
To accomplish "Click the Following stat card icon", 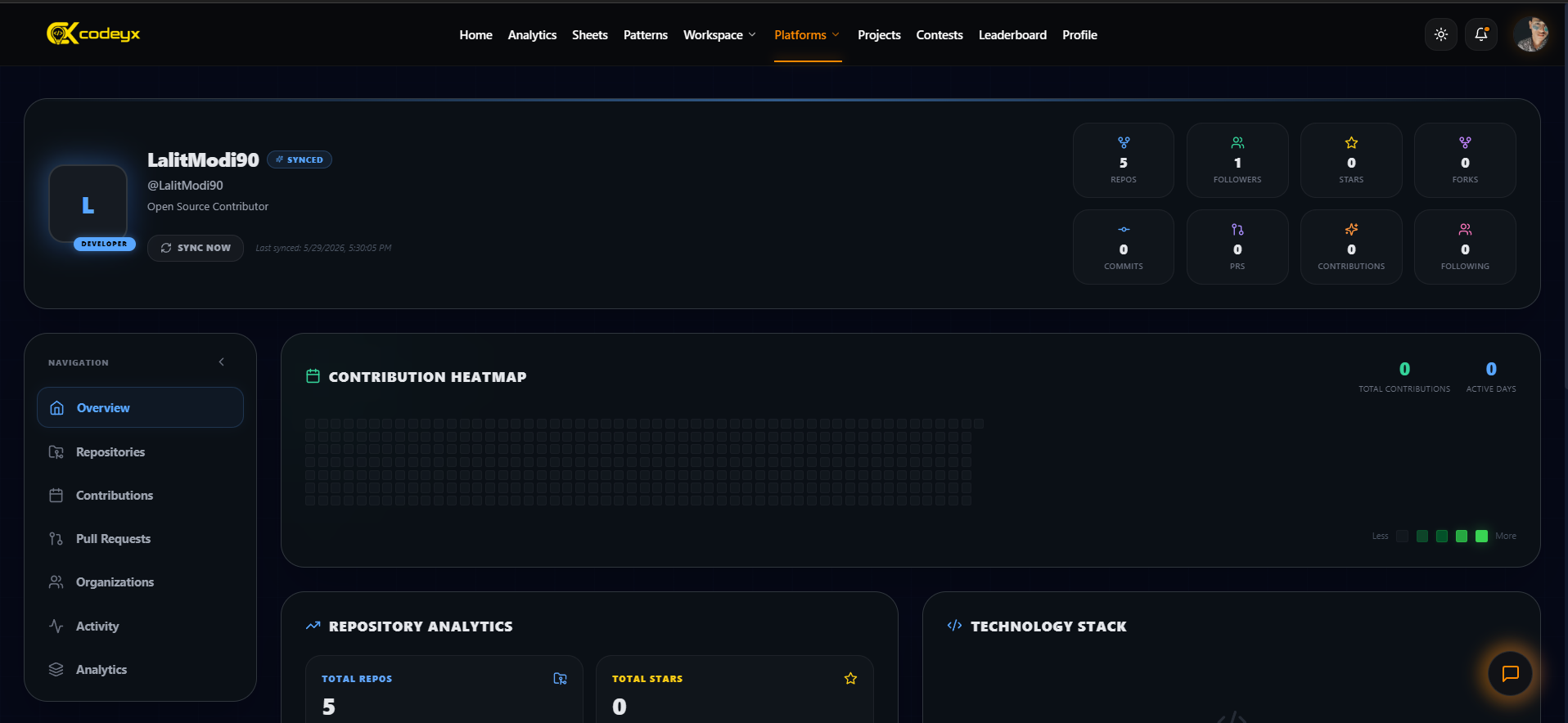I will click(x=1465, y=229).
